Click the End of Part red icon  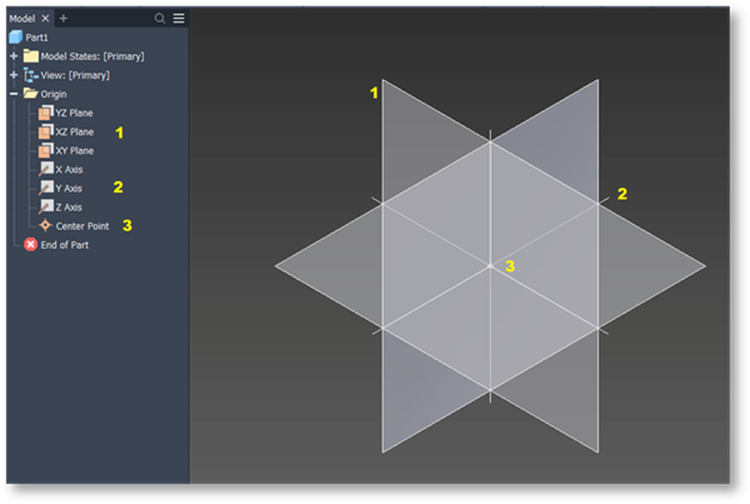coord(31,244)
